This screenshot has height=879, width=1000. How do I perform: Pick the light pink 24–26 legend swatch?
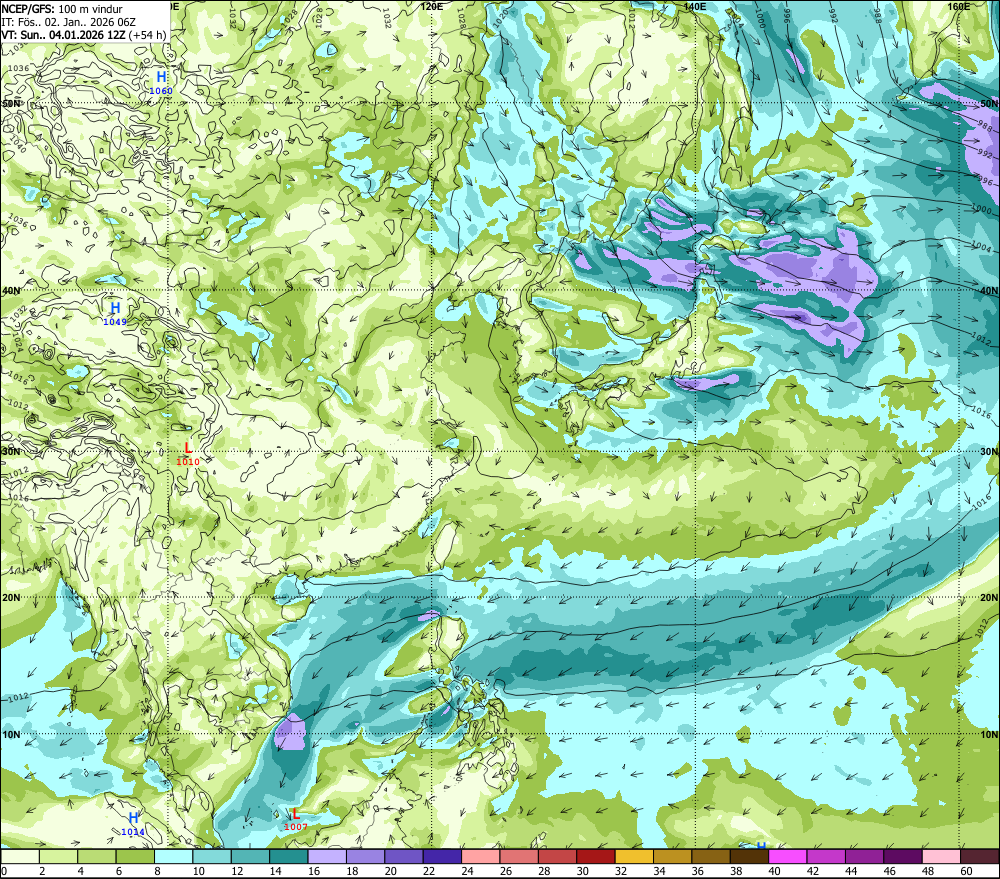[481, 856]
